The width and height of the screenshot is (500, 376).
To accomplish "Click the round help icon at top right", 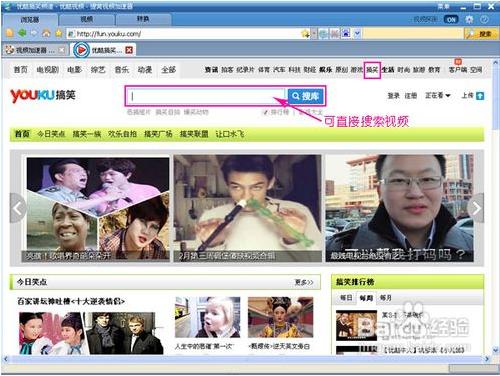I will 484,19.
